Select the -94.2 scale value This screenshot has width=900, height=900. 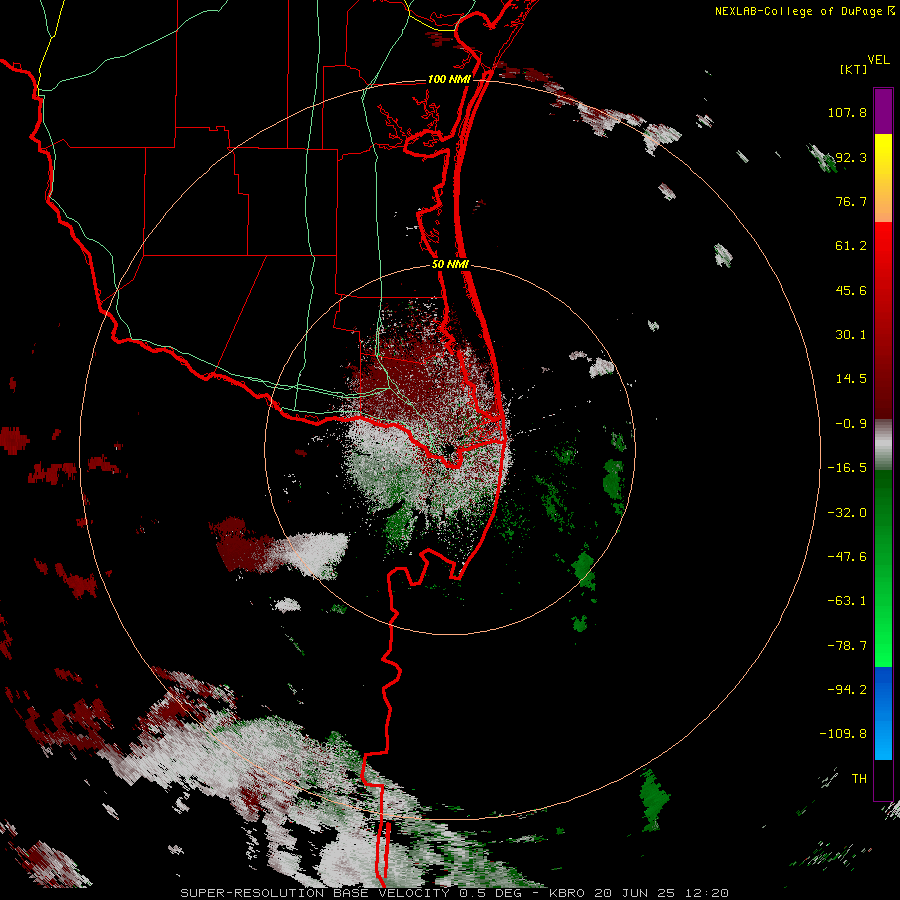pyautogui.click(x=847, y=690)
